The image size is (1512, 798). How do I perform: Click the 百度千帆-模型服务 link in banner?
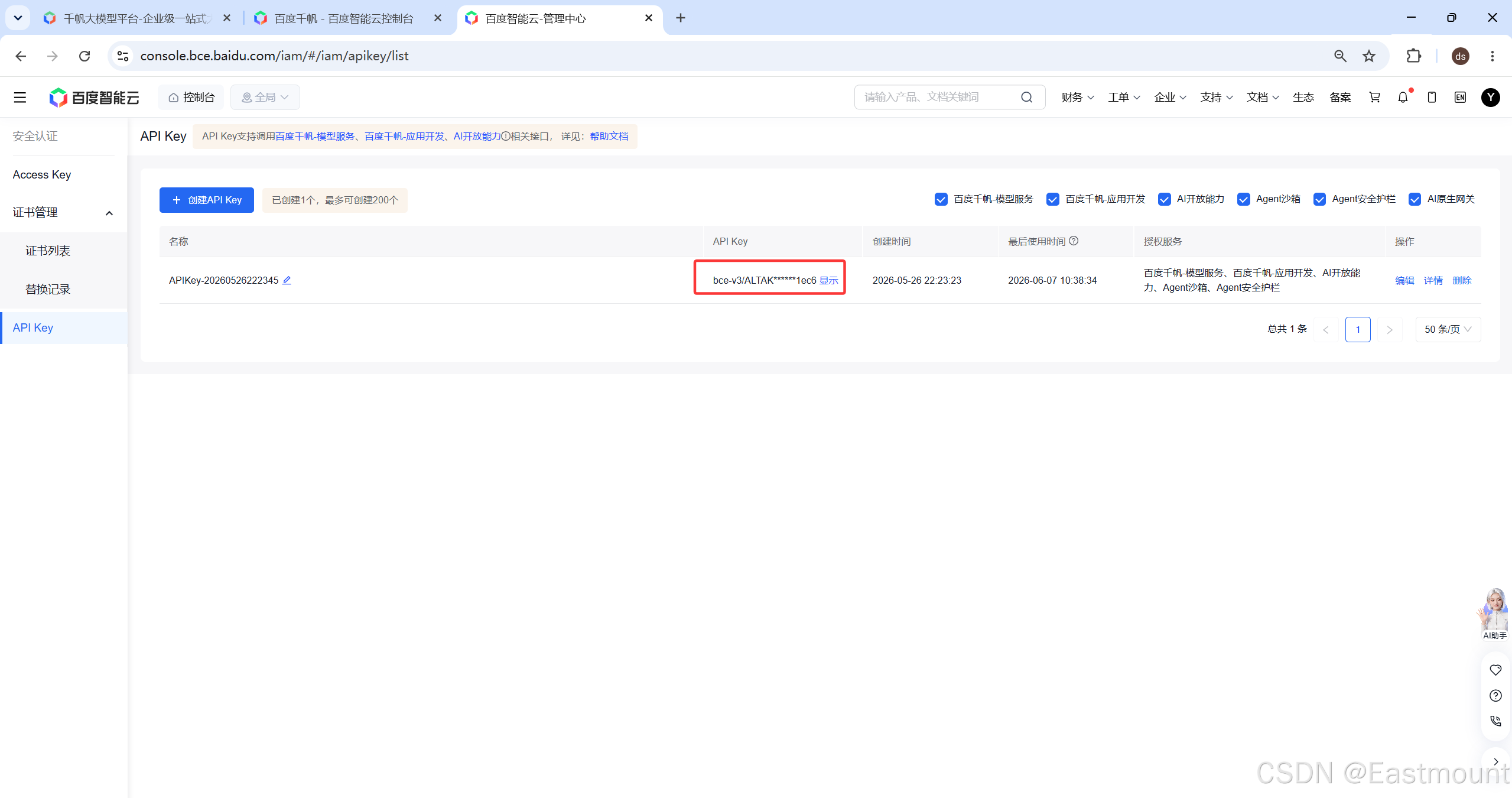tap(315, 137)
